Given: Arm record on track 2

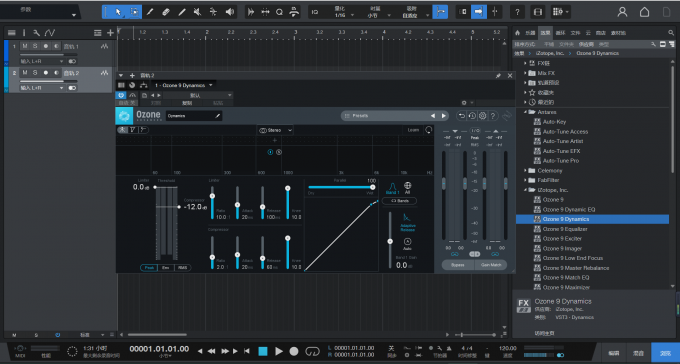Looking at the screenshot, I should click(46, 72).
